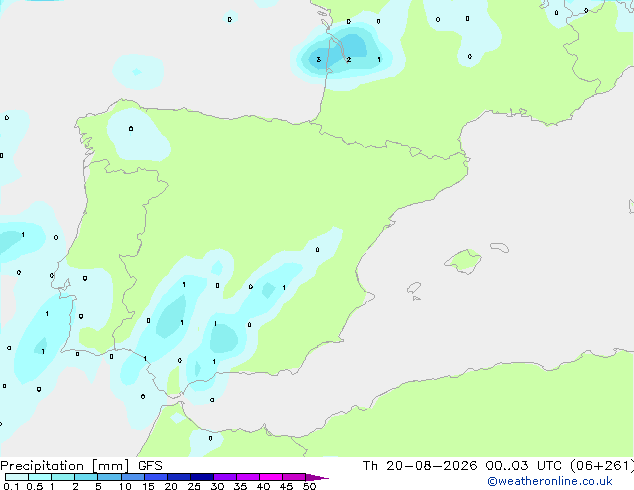This screenshot has height=490, width=634.
Task: Click the "40" legend label
Action: click(x=263, y=486)
